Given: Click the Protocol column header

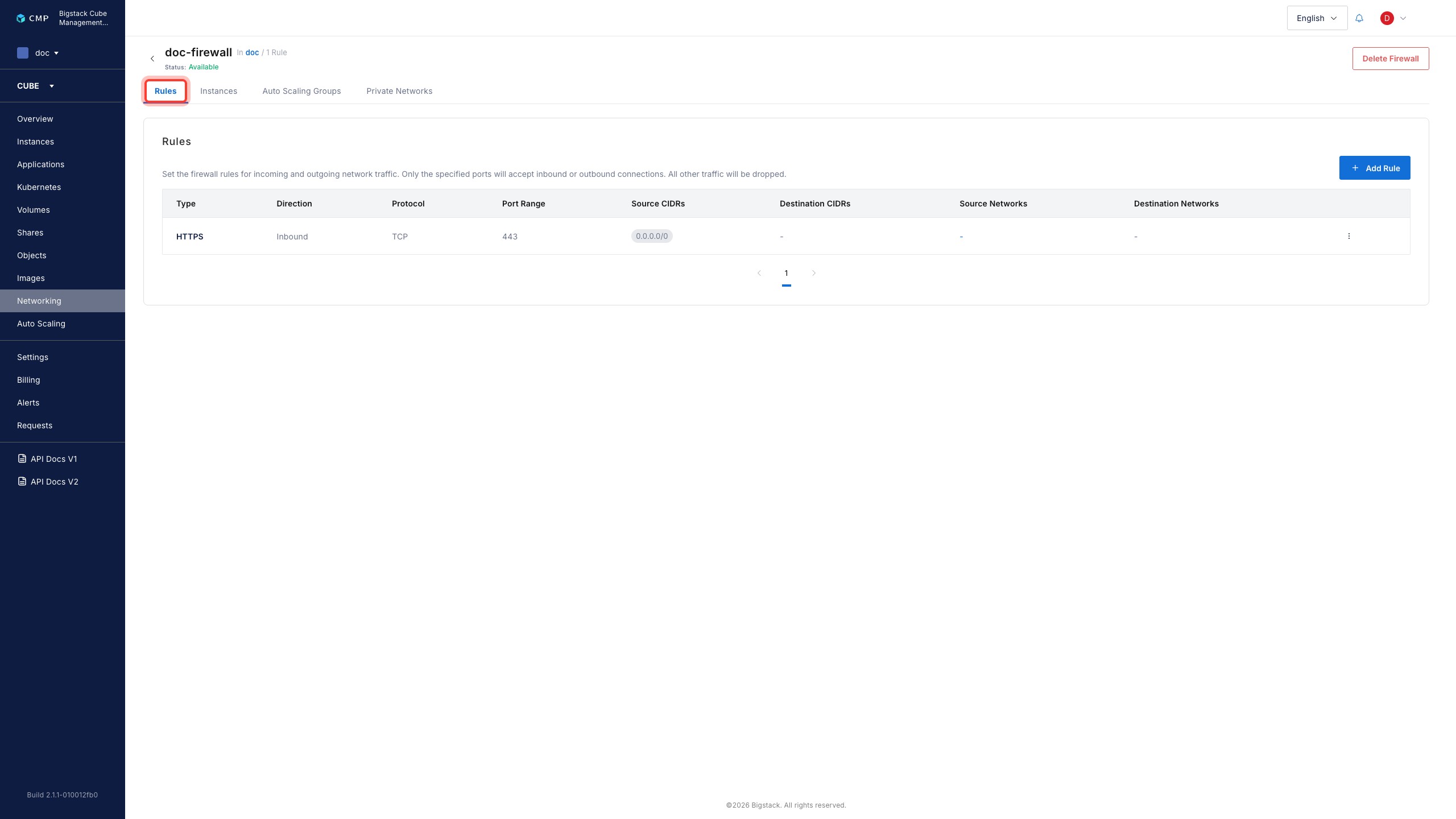Looking at the screenshot, I should pos(408,204).
